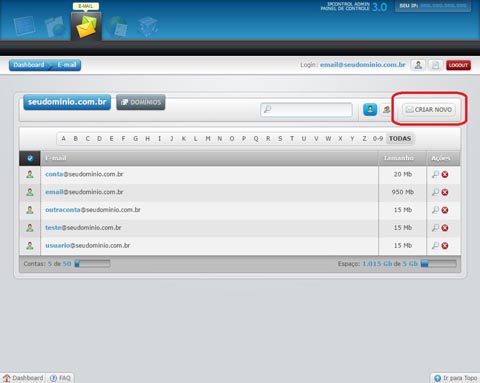Open the E-mail envelope icon in top bar
Viewport: 480px width, 383px height.
click(x=86, y=26)
